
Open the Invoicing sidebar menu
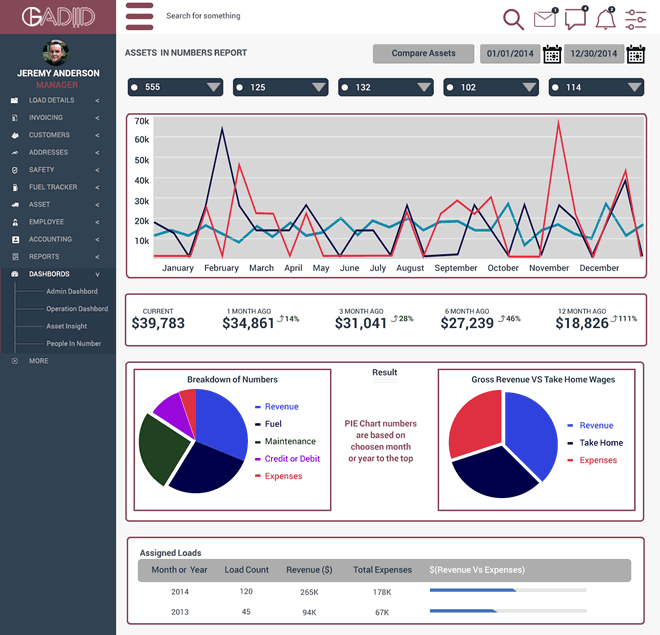[46, 118]
